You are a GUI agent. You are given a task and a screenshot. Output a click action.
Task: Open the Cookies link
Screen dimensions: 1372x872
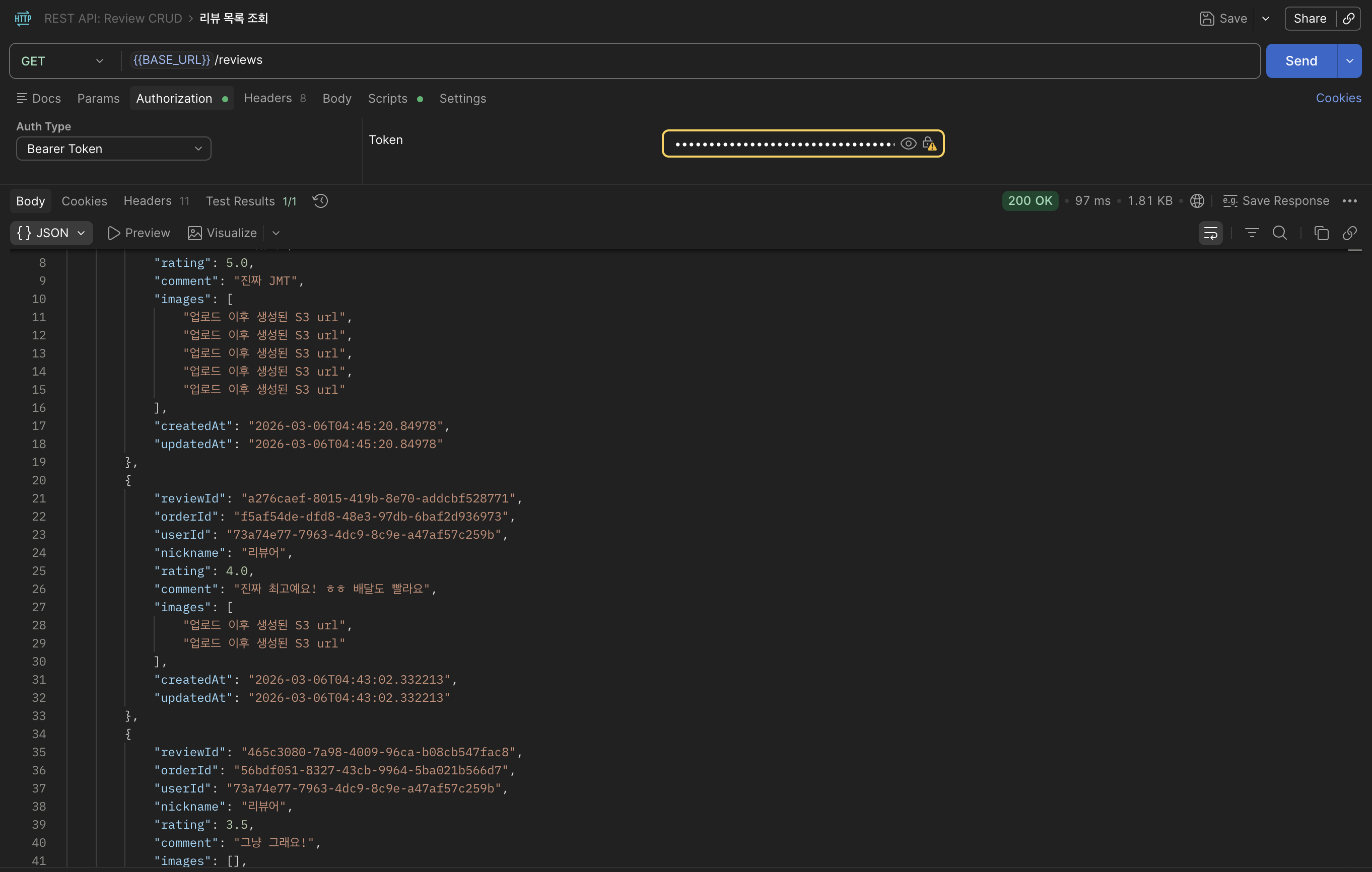pyautogui.click(x=1338, y=98)
